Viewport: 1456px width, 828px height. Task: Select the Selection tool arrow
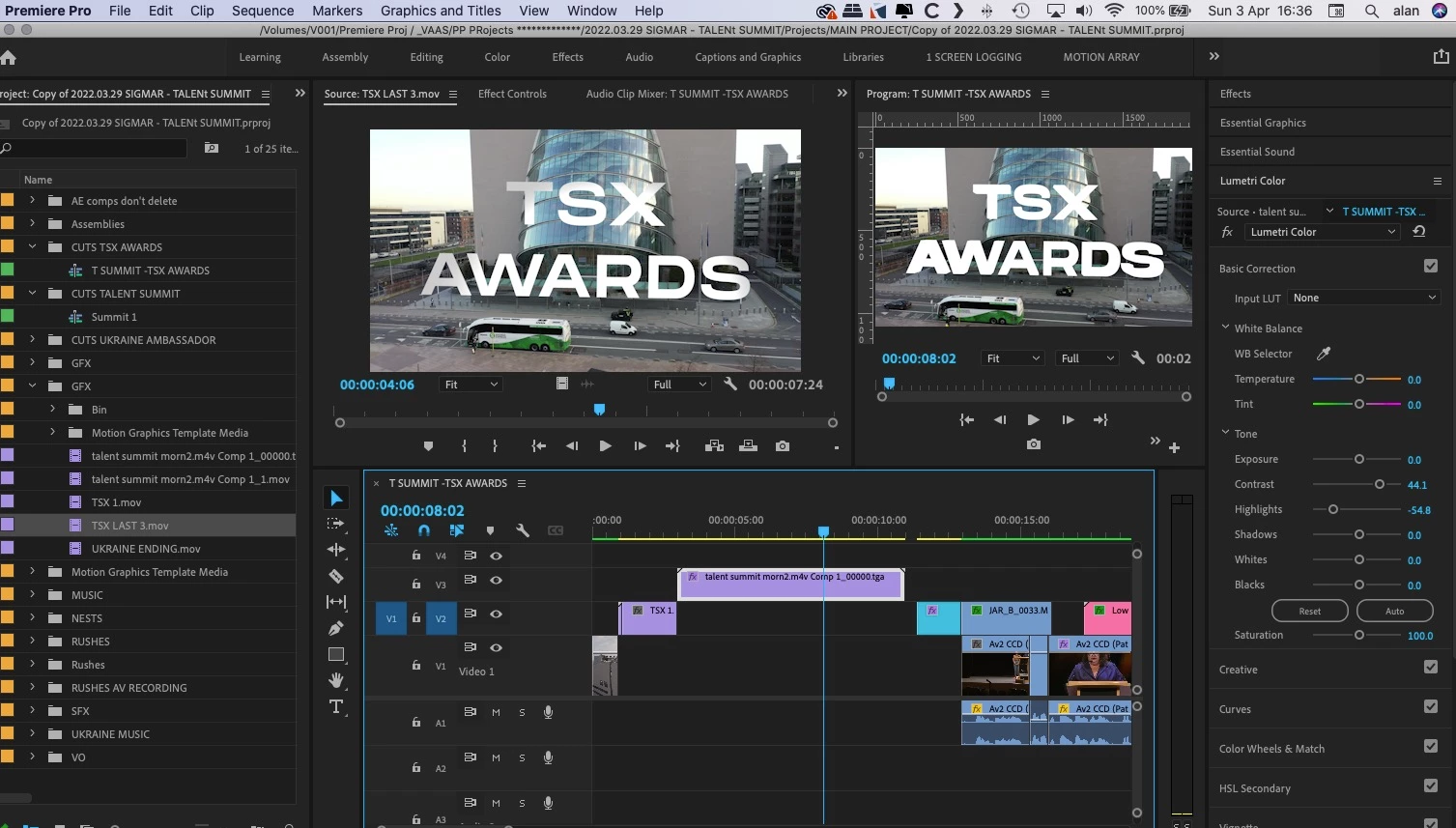336,499
